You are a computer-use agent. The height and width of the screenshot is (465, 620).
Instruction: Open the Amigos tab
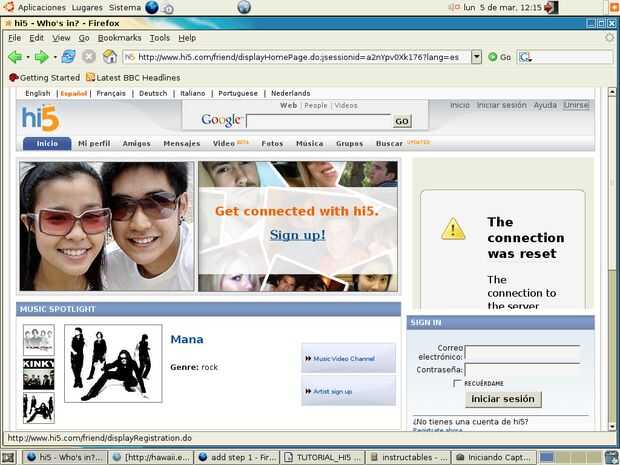136,144
